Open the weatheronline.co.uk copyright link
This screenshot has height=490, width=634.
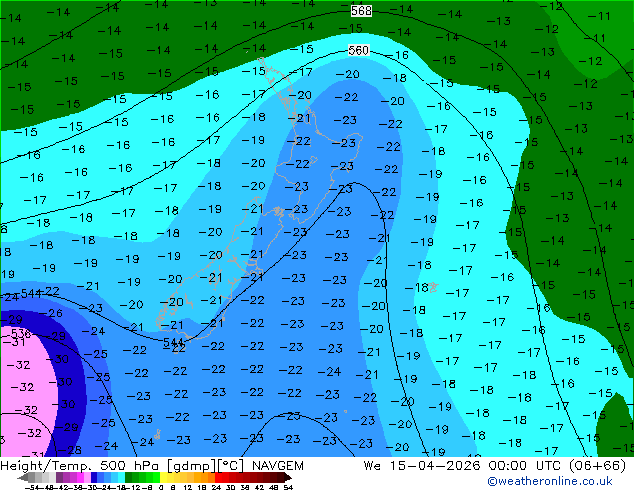point(549,481)
